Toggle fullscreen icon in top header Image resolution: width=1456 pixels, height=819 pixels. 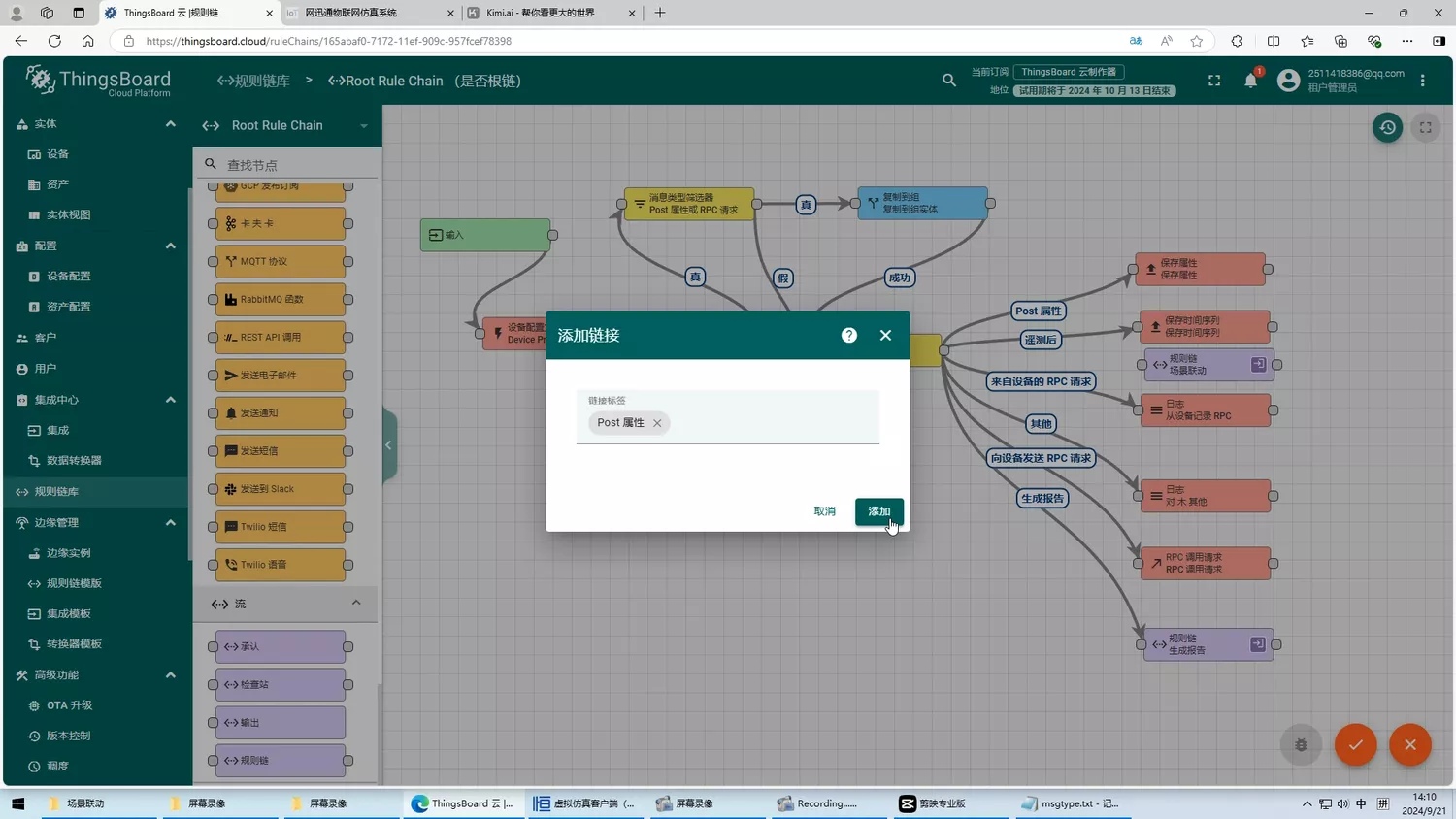(1214, 81)
